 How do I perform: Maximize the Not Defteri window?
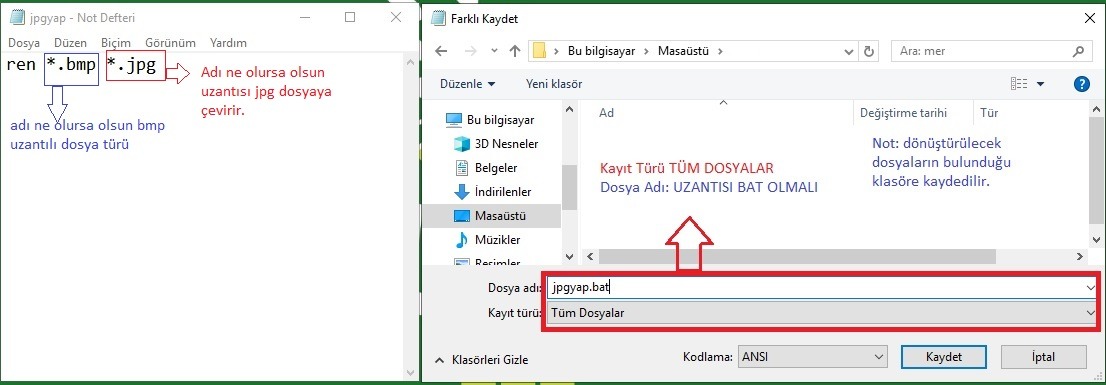point(350,18)
